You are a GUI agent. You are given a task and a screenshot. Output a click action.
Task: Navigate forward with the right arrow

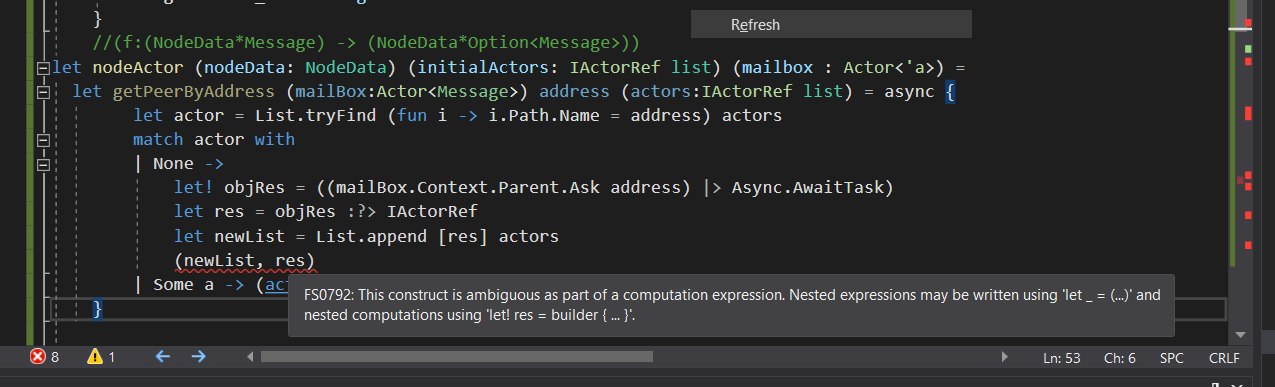(198, 356)
